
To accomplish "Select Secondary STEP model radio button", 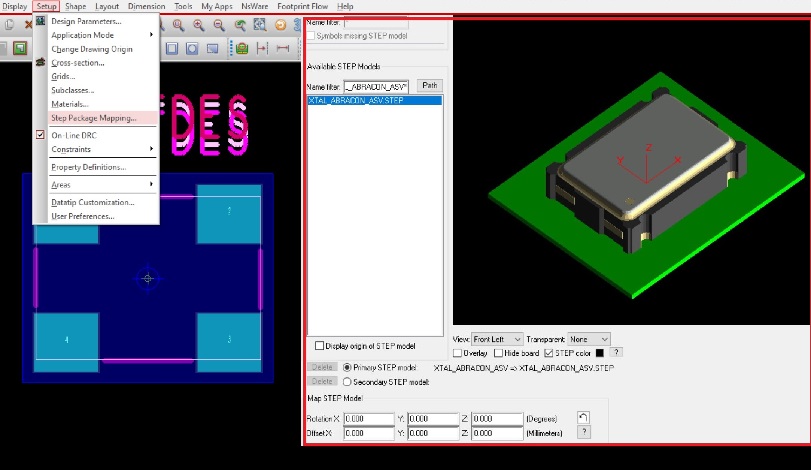I will click(348, 381).
